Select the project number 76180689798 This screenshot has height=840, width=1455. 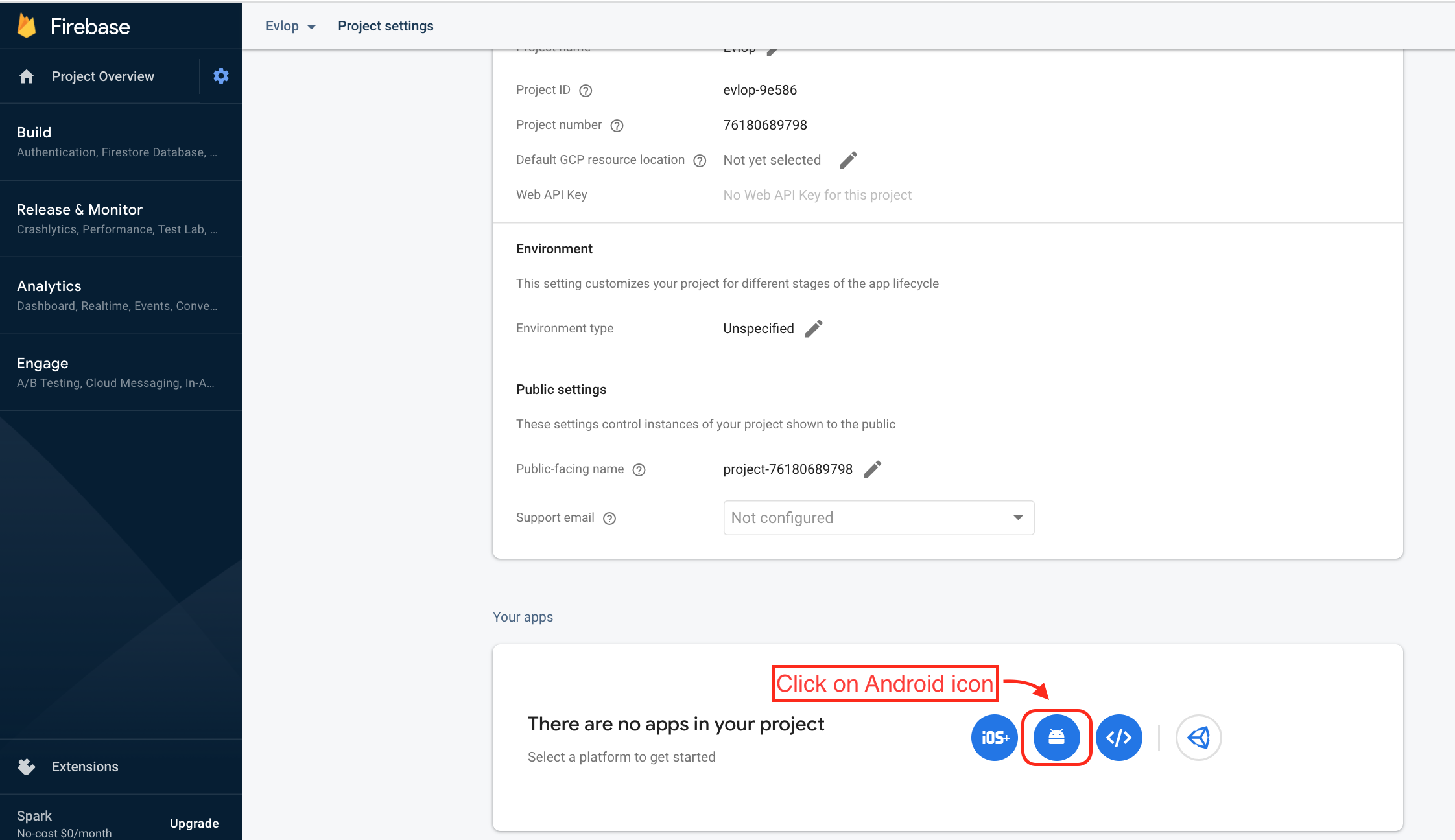[x=765, y=125]
